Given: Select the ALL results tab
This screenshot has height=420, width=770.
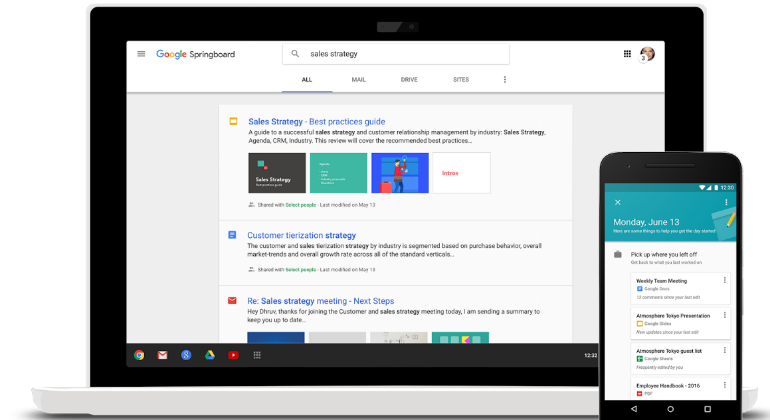Looking at the screenshot, I should [x=307, y=80].
